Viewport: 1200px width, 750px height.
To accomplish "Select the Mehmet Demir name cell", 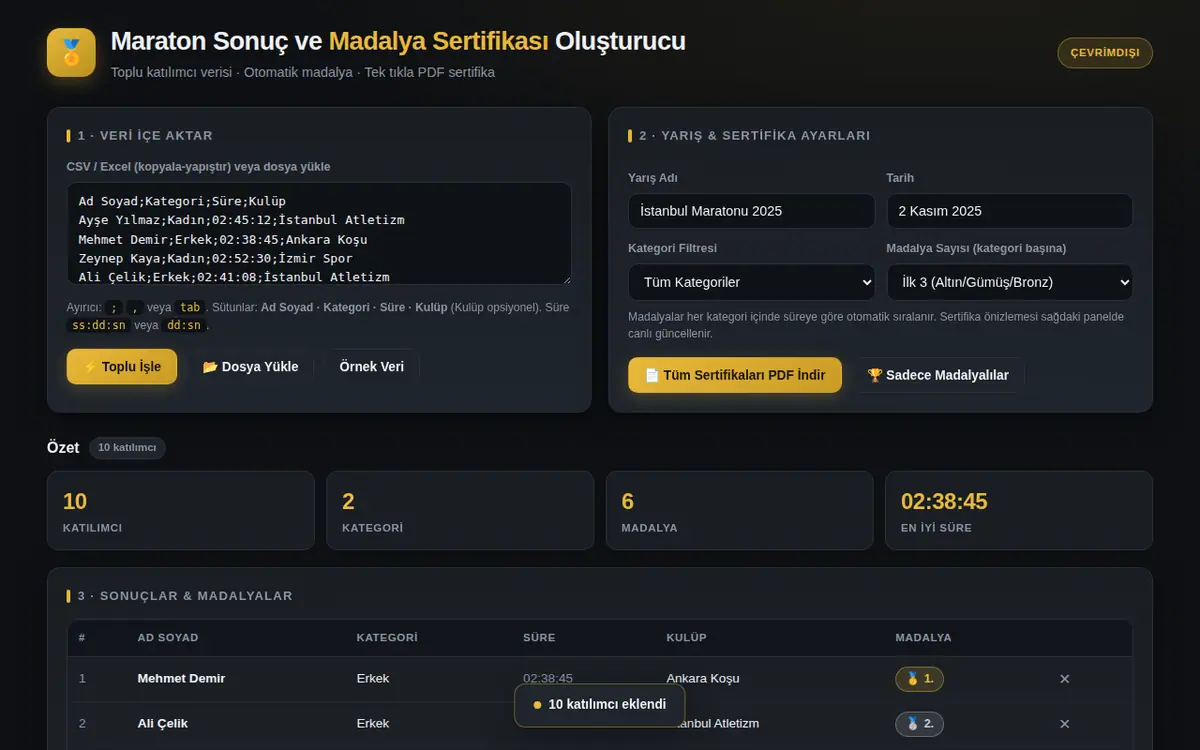I will click(181, 679).
